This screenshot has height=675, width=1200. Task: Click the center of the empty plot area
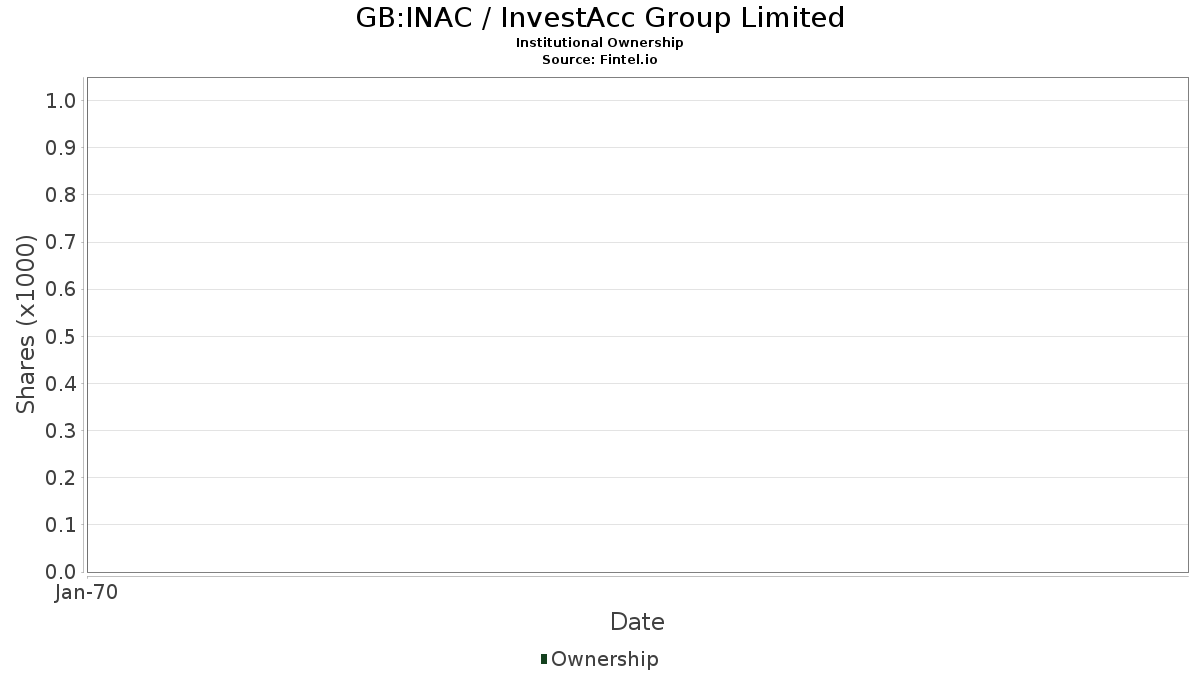[x=637, y=325]
